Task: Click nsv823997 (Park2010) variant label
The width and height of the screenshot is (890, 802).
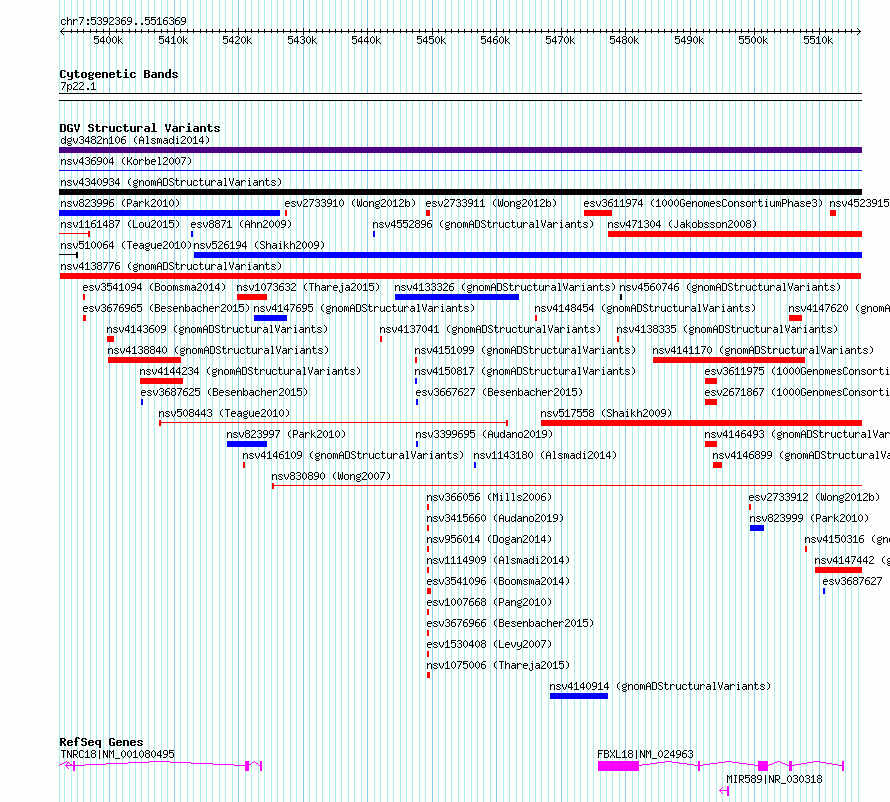Action: click(286, 434)
